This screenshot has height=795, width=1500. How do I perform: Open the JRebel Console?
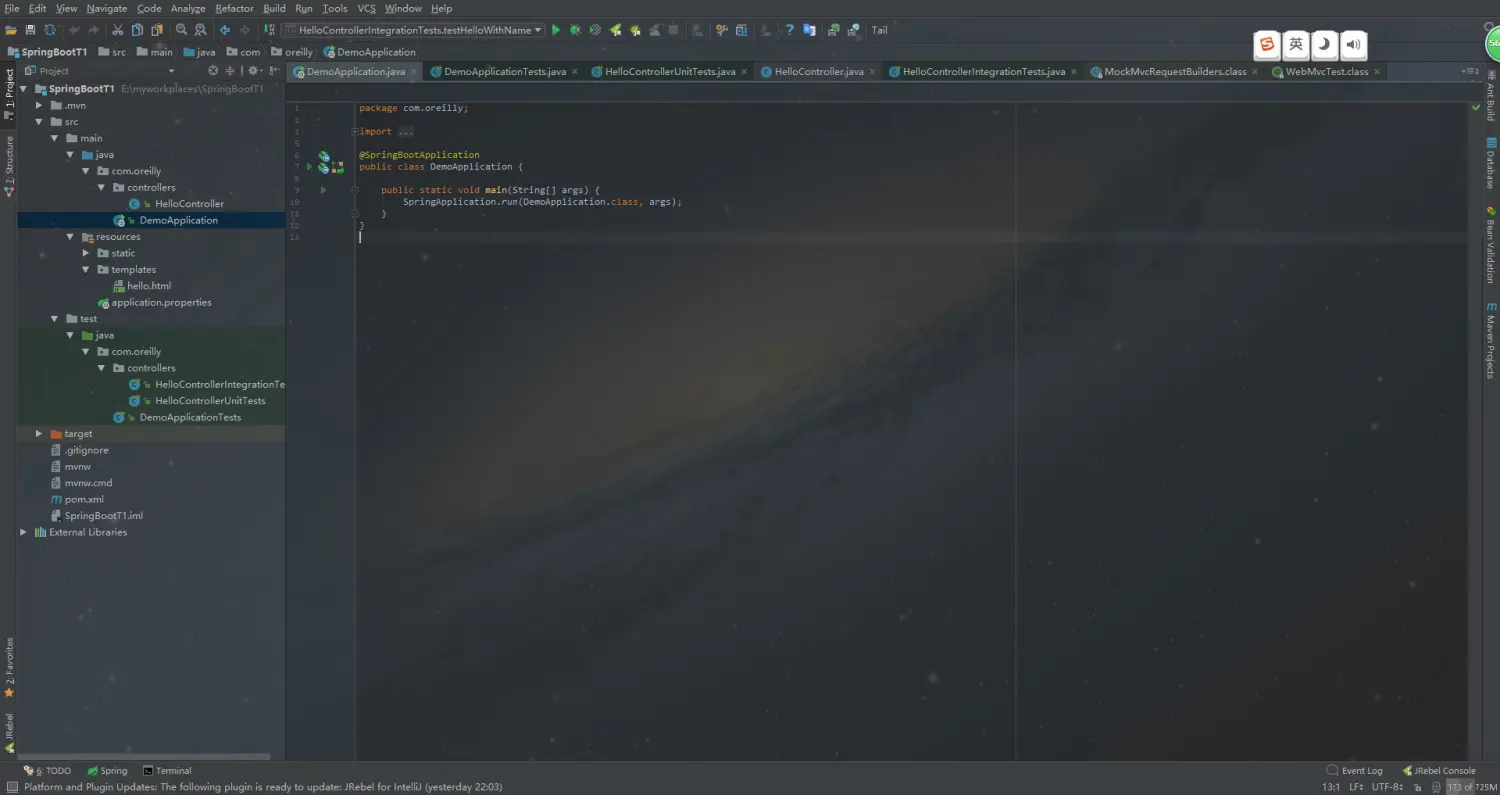click(x=1439, y=771)
